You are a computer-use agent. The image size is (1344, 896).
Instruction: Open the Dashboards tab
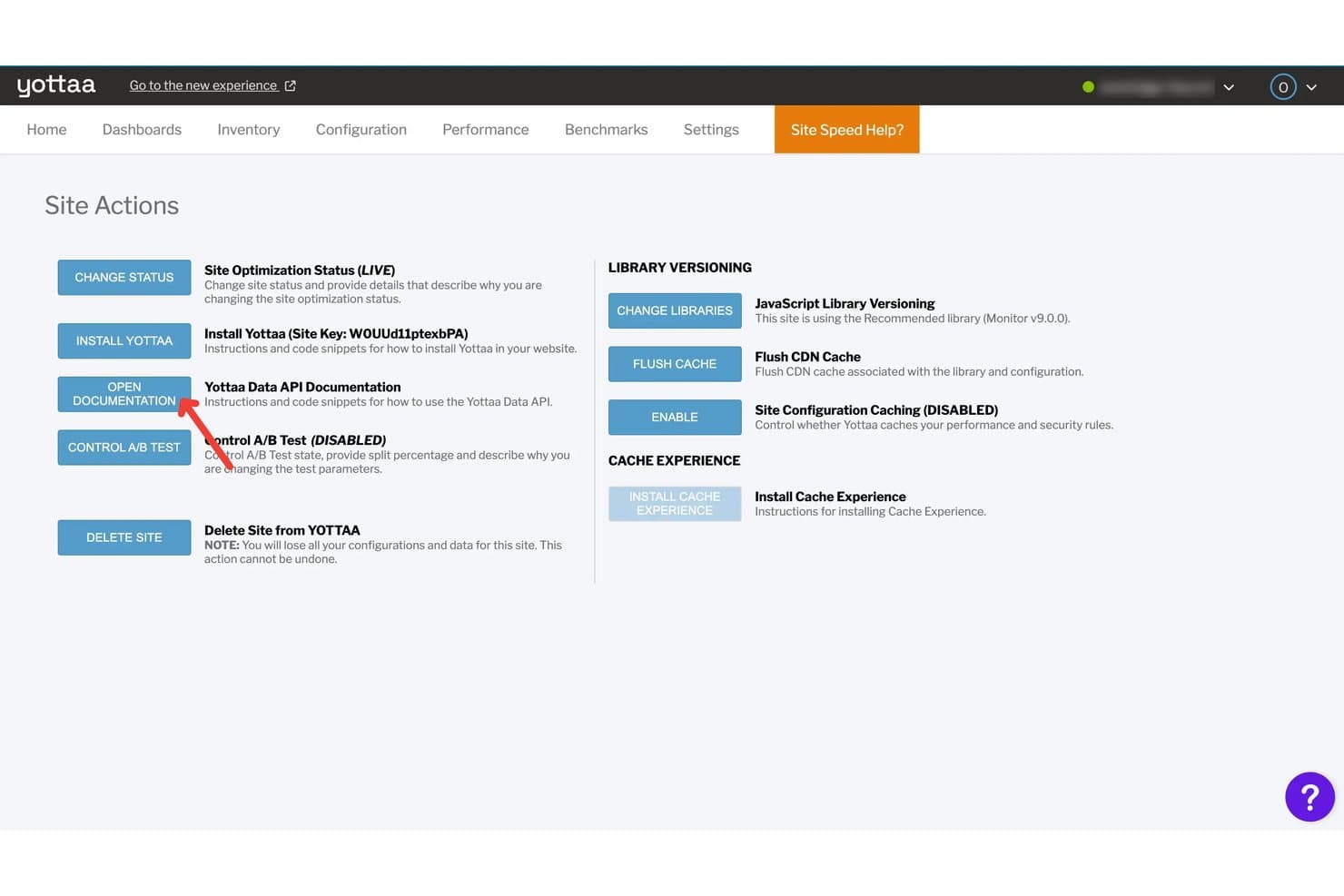point(142,130)
